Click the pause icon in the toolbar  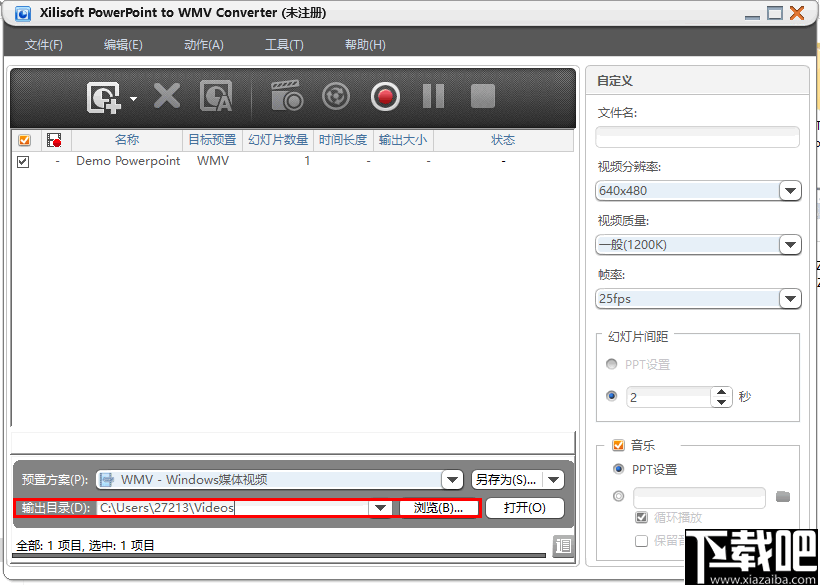click(434, 97)
